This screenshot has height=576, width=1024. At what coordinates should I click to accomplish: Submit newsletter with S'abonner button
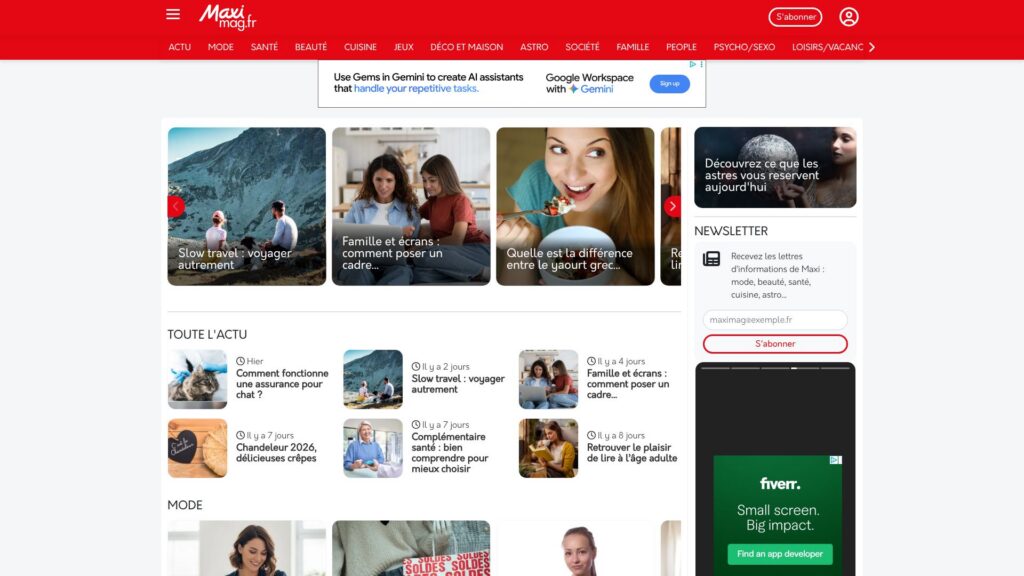click(775, 344)
